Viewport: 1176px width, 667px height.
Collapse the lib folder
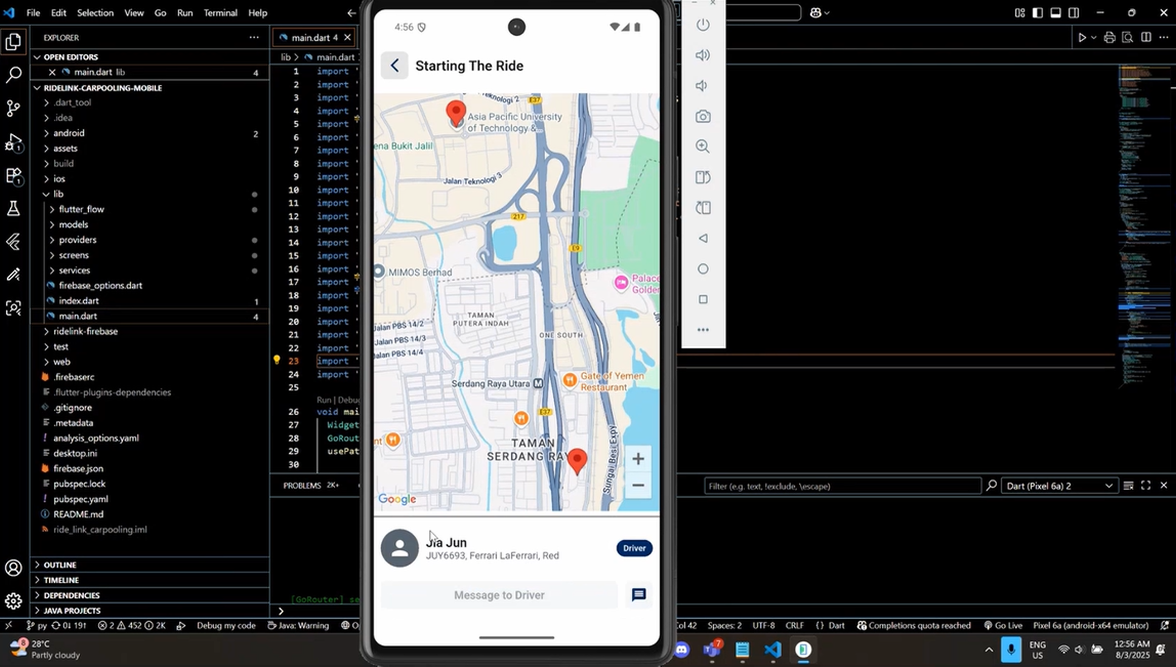coord(58,194)
